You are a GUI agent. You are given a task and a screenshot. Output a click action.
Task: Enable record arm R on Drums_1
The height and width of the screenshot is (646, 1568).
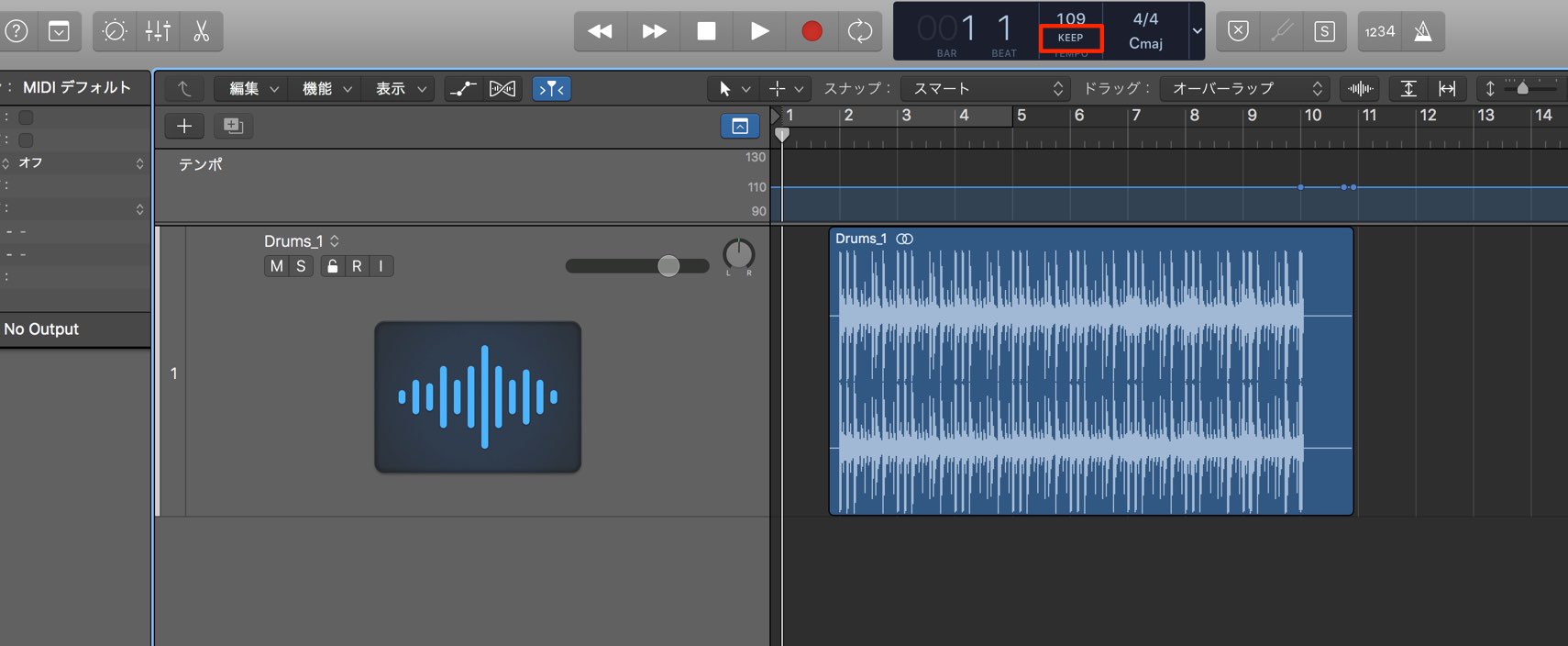click(x=357, y=266)
